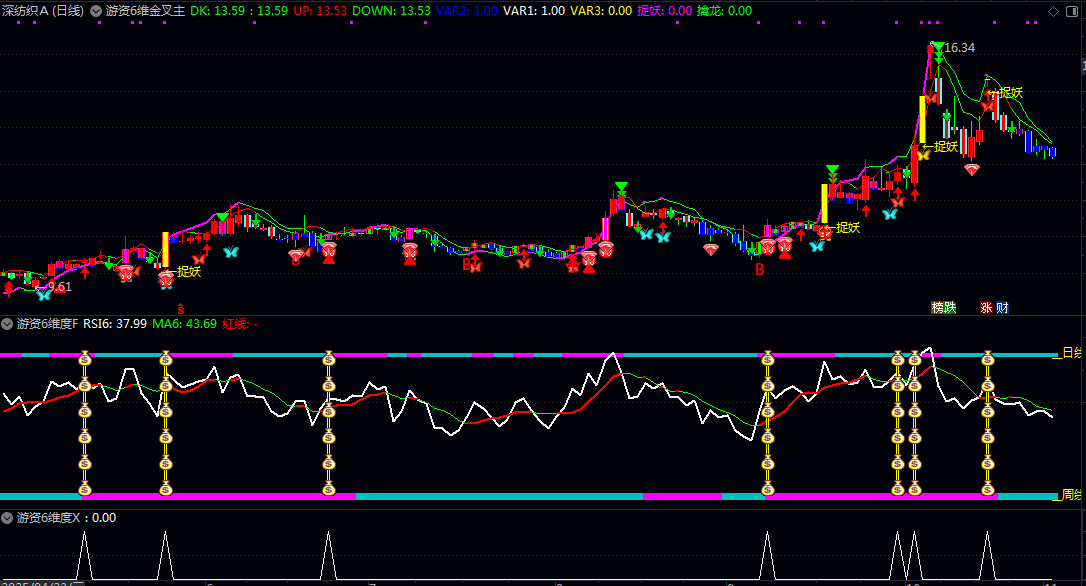Click the 涨 tag at chart bottom
Viewport: 1086px width, 586px height.
click(x=987, y=307)
